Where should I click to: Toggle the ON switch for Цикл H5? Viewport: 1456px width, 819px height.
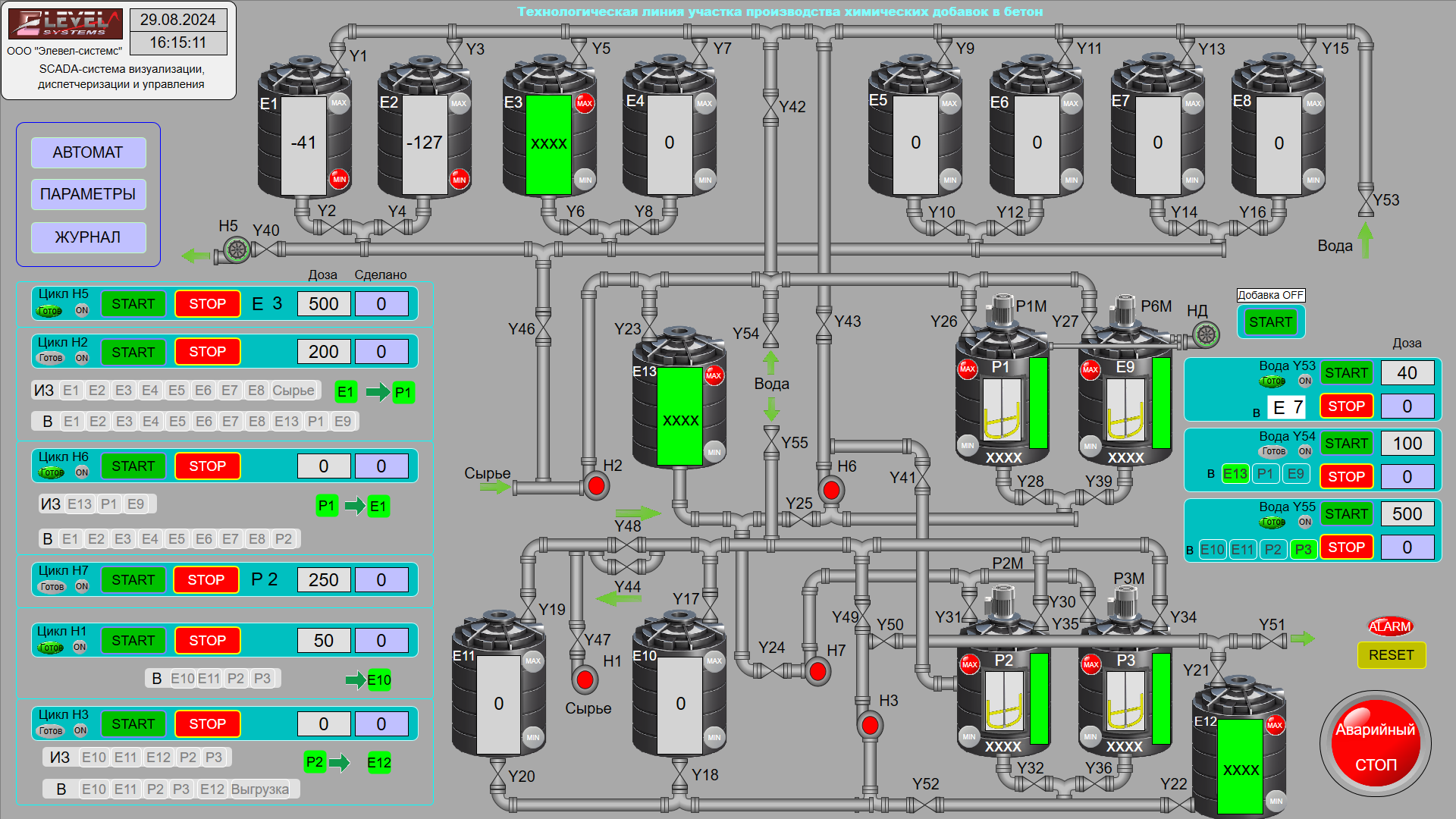point(82,310)
